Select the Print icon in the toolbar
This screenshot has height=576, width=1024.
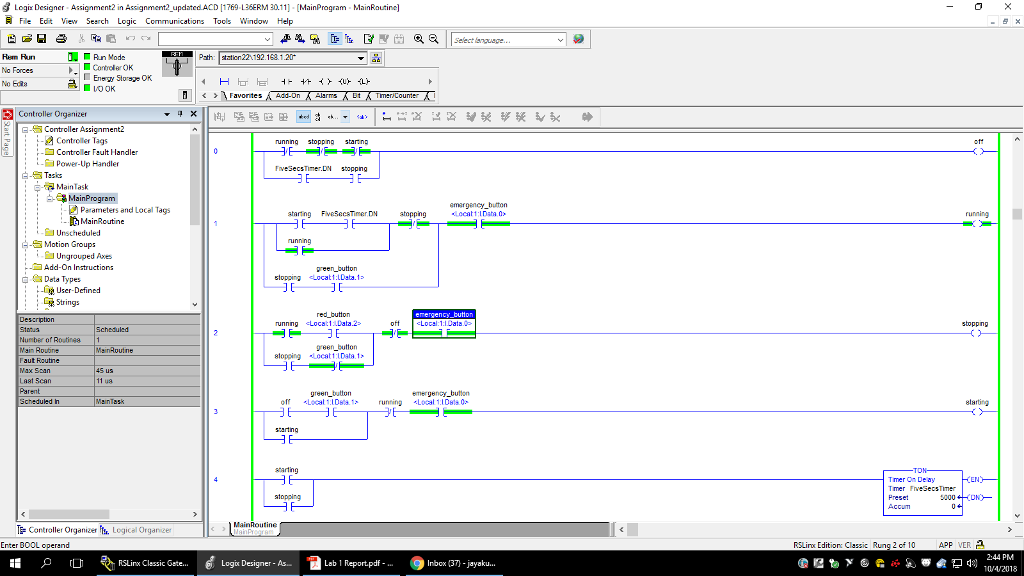coord(61,38)
